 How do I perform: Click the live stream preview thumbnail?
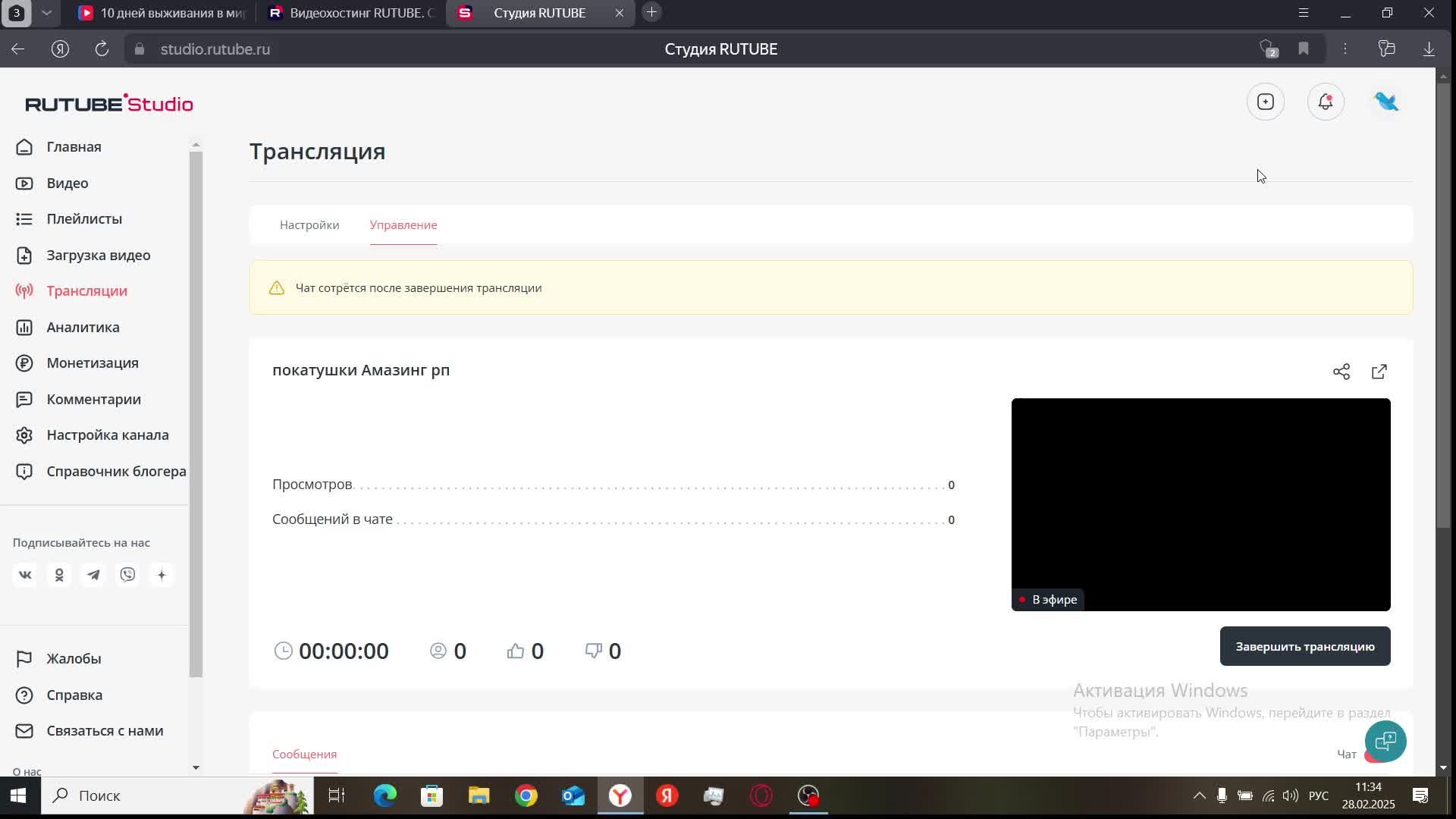click(x=1200, y=504)
